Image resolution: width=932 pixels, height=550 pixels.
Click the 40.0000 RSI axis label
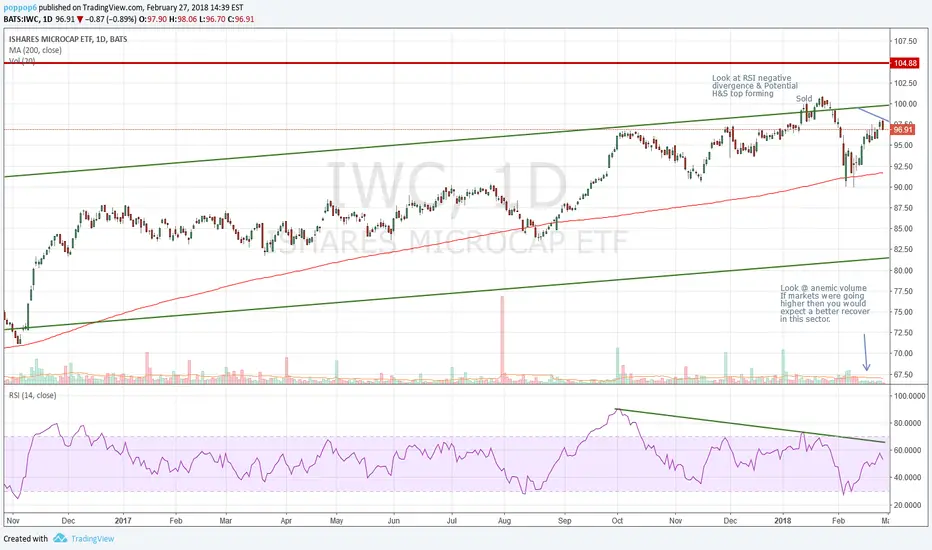[908, 477]
